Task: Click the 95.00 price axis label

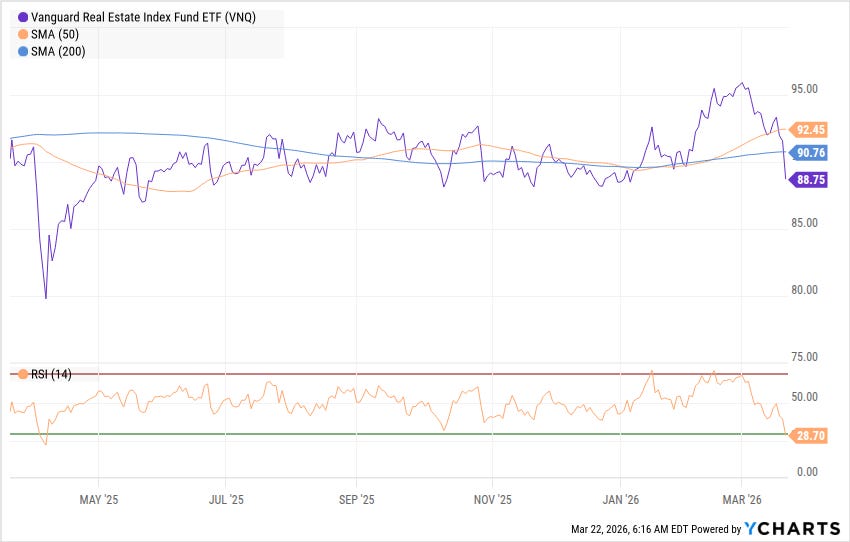Action: point(804,89)
